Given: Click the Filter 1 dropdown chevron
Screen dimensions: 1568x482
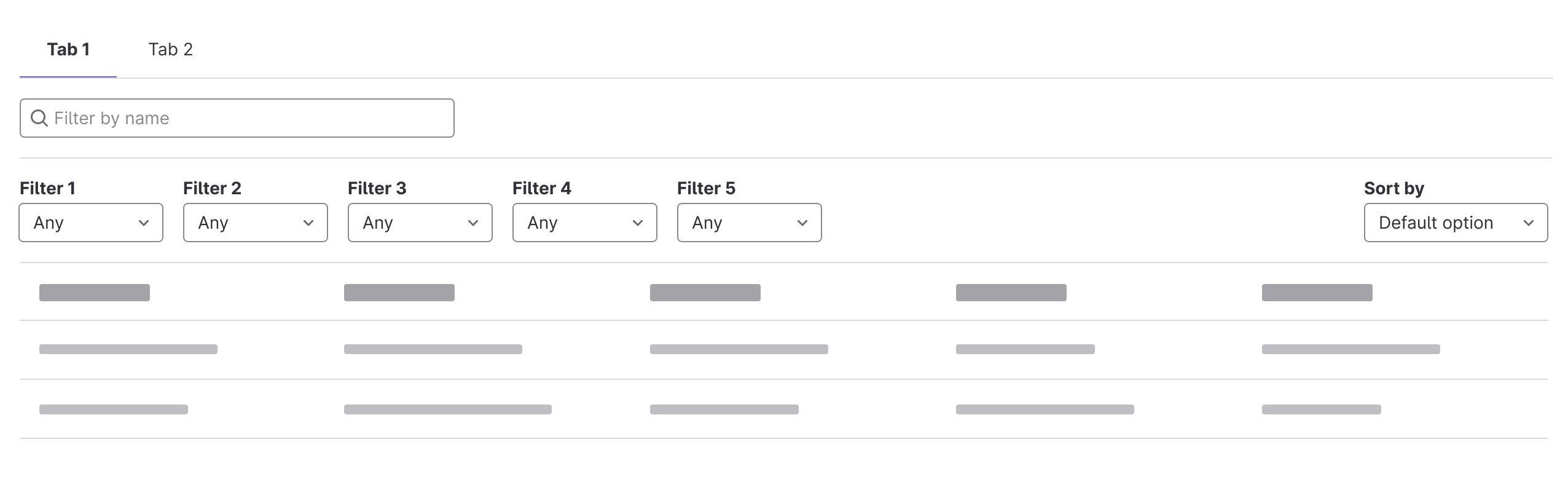Looking at the screenshot, I should [143, 223].
